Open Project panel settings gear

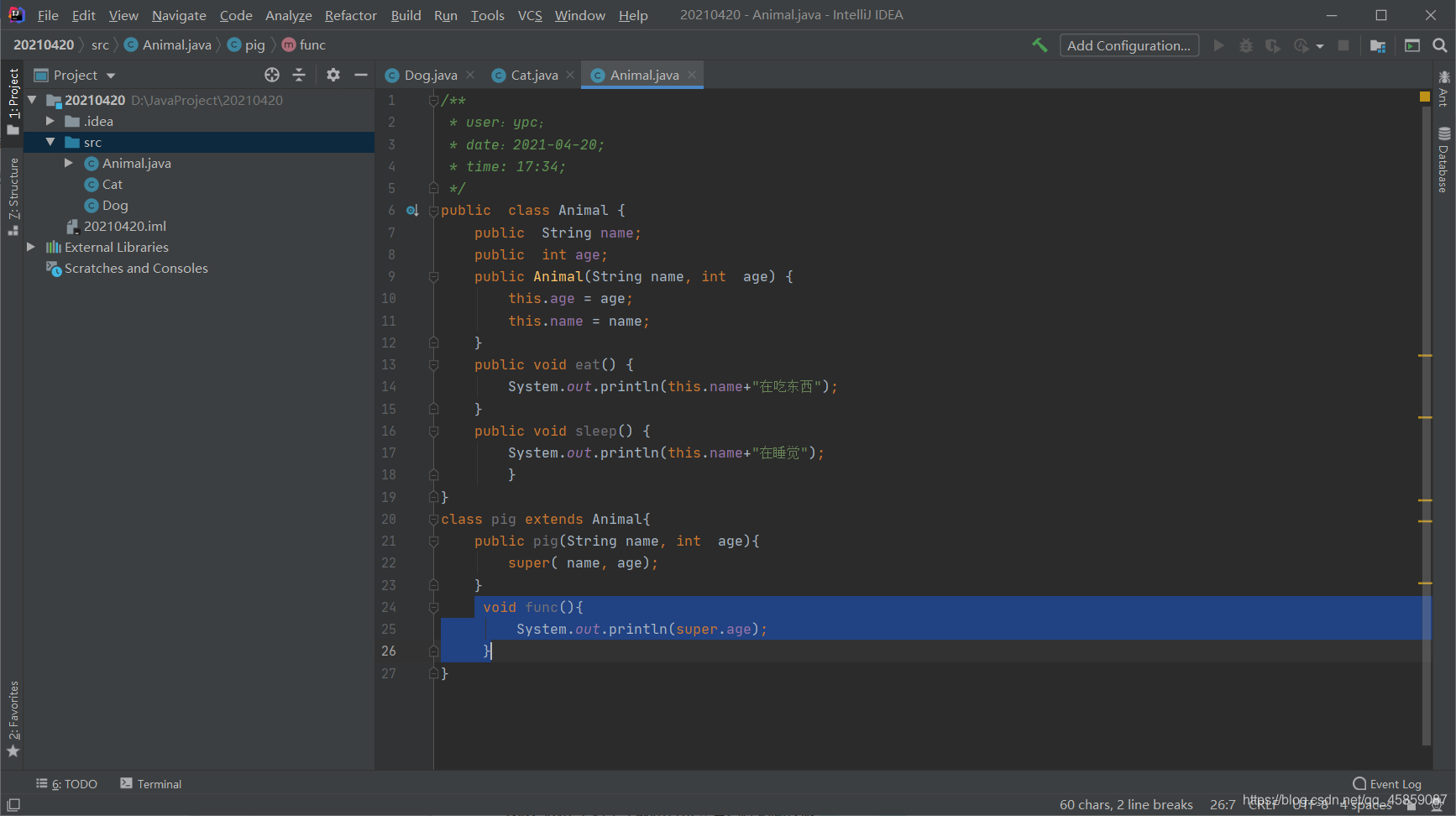point(333,75)
